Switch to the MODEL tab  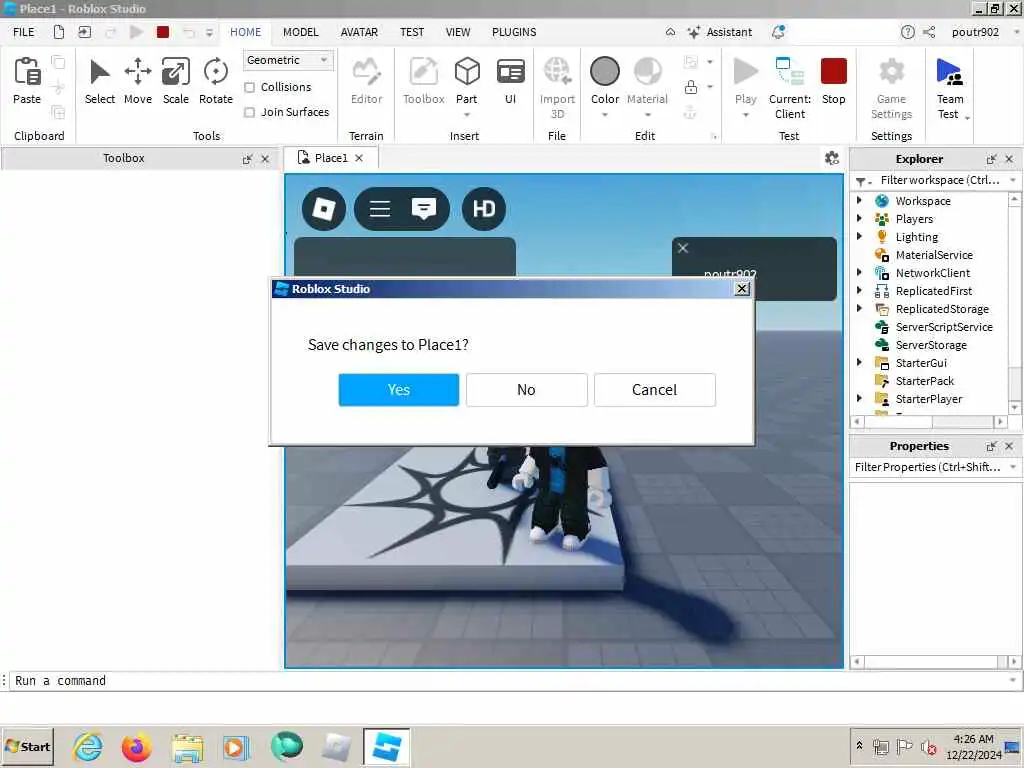tap(300, 32)
